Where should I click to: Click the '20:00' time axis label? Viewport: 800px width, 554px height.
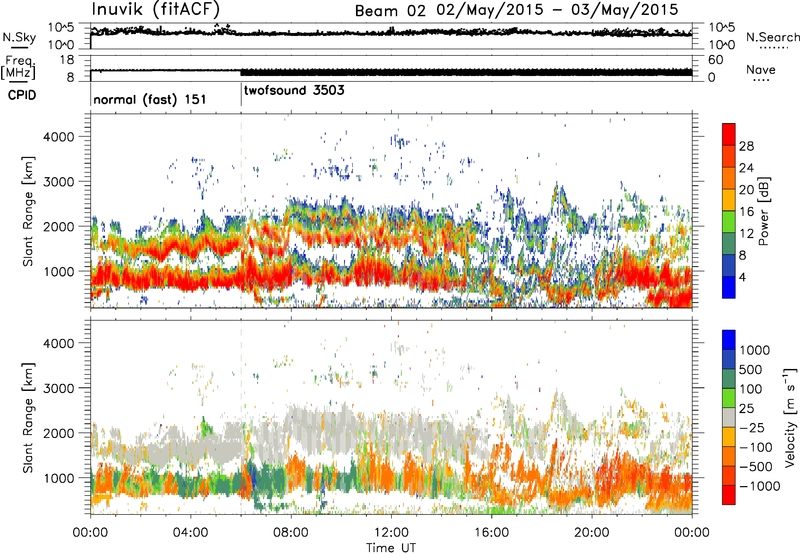pos(592,533)
